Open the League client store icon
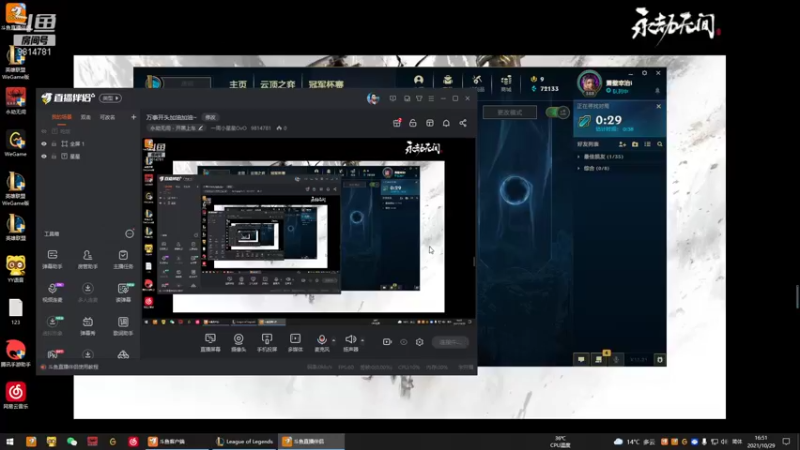This screenshot has width=800, height=450. pos(506,82)
